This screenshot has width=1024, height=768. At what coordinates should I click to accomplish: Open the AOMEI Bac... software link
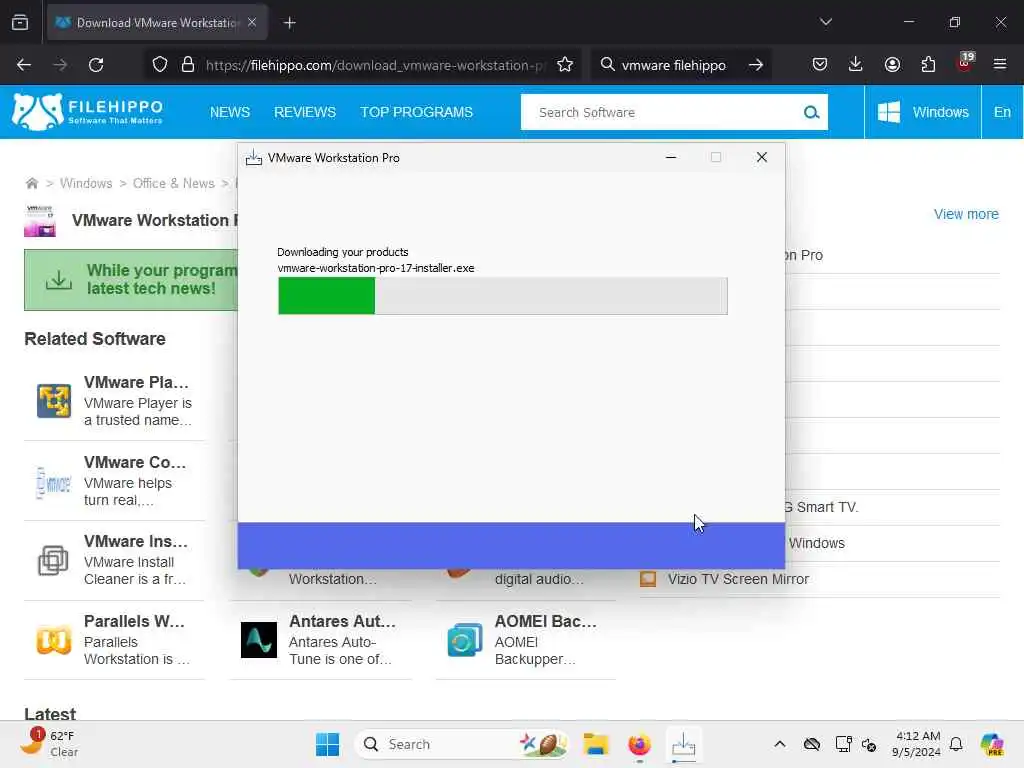tap(546, 621)
